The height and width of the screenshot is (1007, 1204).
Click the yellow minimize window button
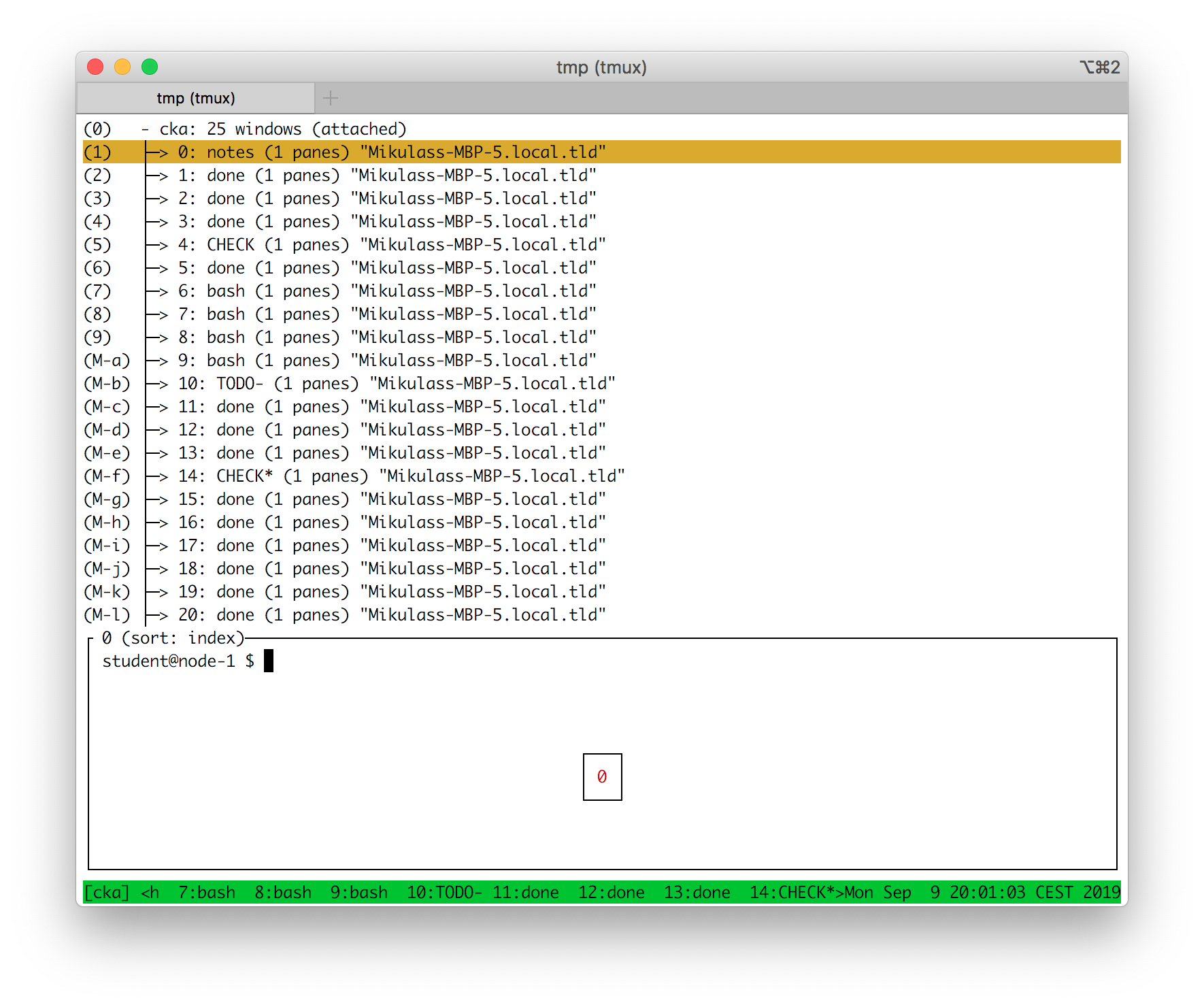(122, 67)
